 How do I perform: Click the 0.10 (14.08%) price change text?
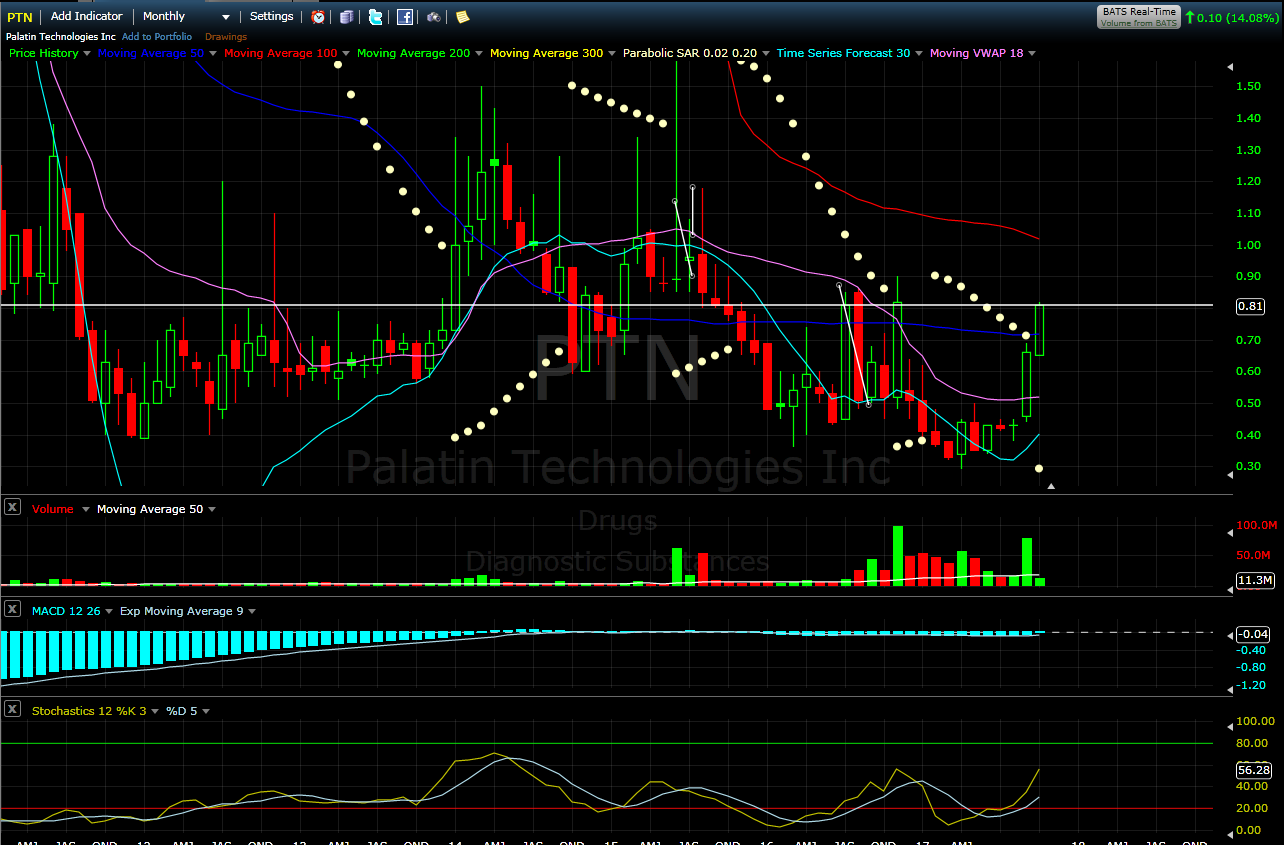tap(1238, 16)
